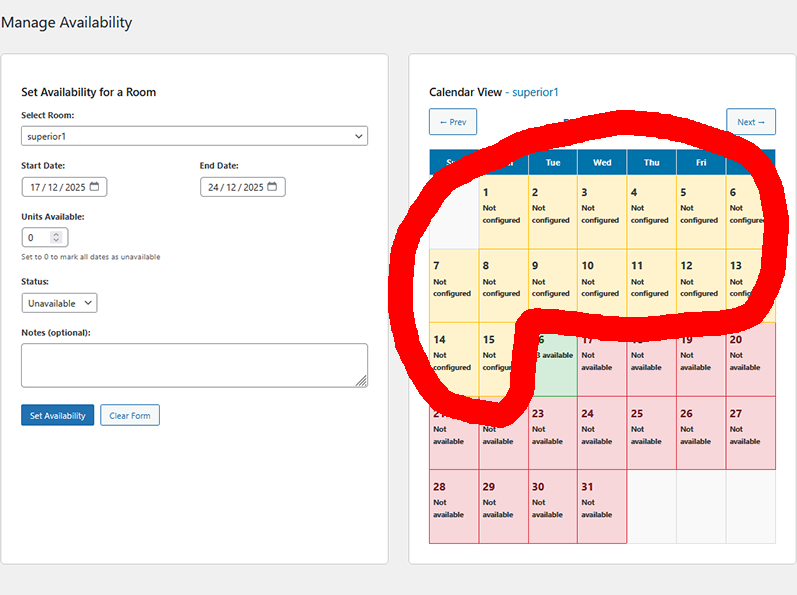The height and width of the screenshot is (595, 797).
Task: Click the Clear Form button
Action: pyautogui.click(x=130, y=415)
